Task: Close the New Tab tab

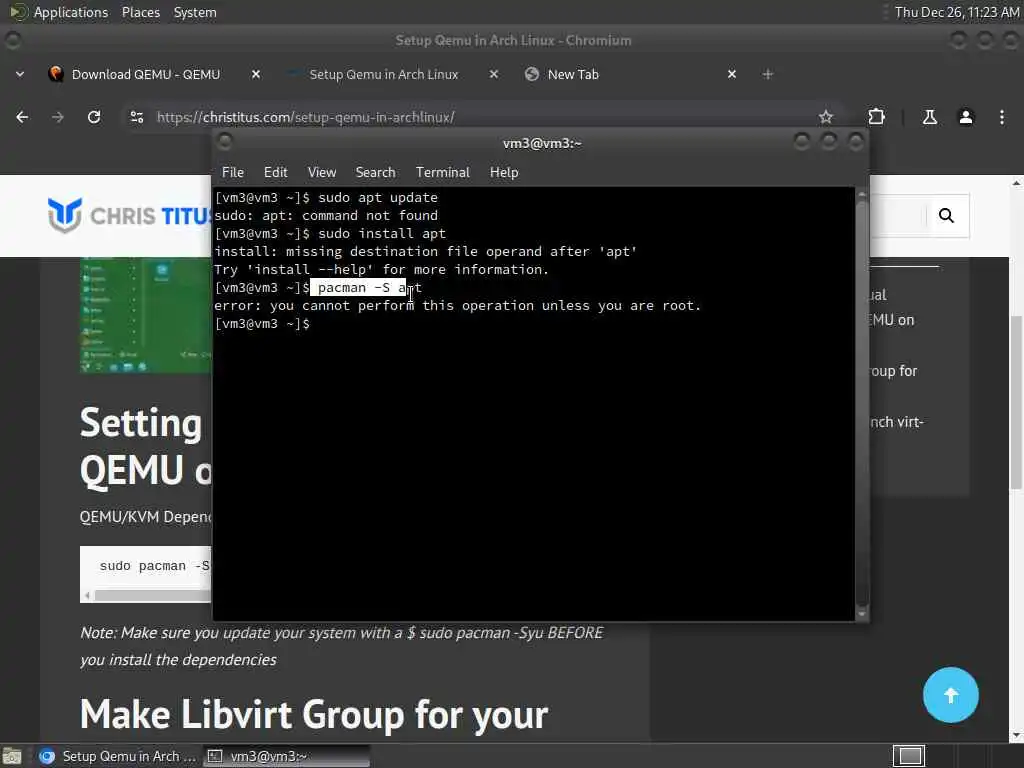Action: 732,74
